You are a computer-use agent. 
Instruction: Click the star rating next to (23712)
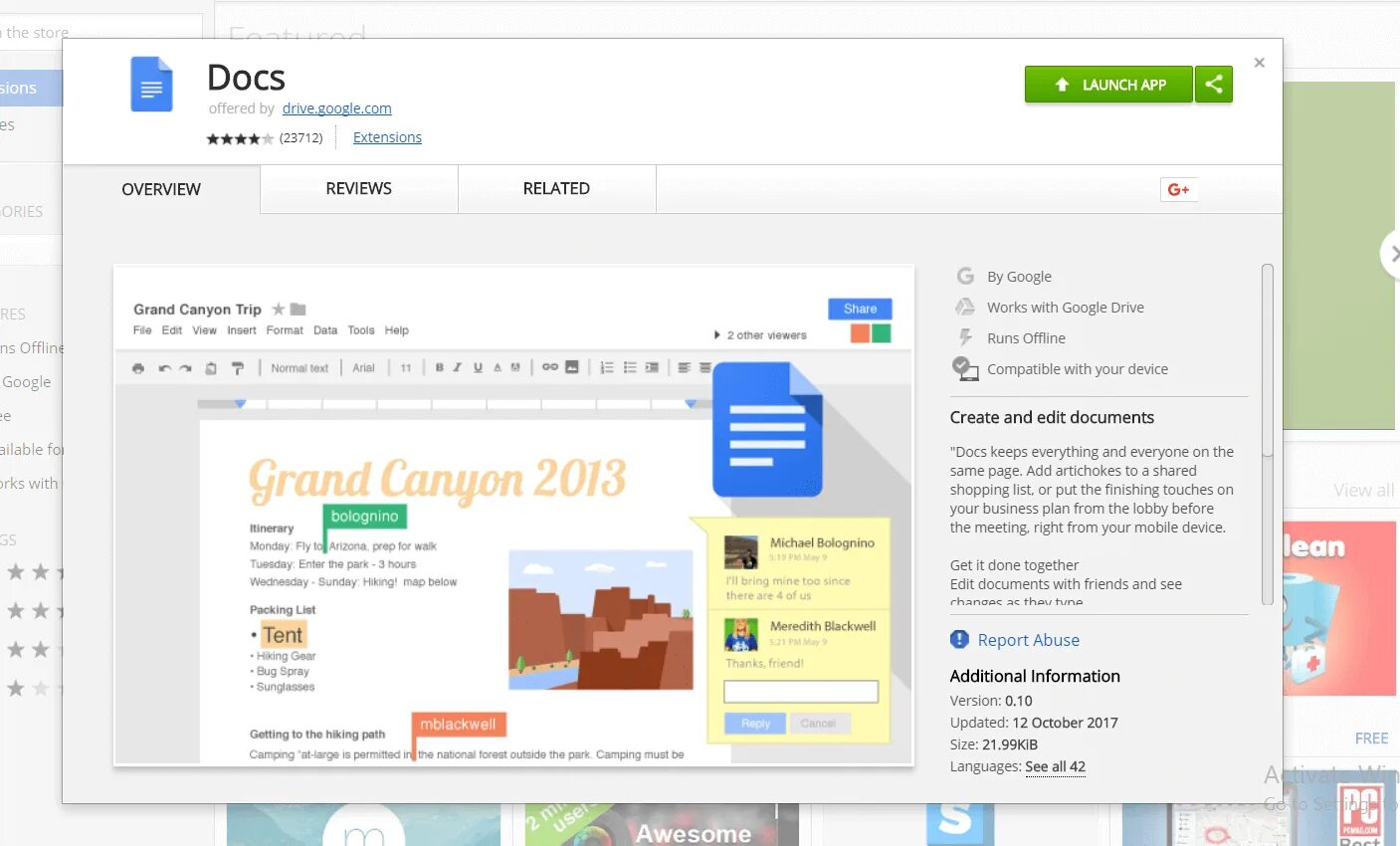point(240,138)
